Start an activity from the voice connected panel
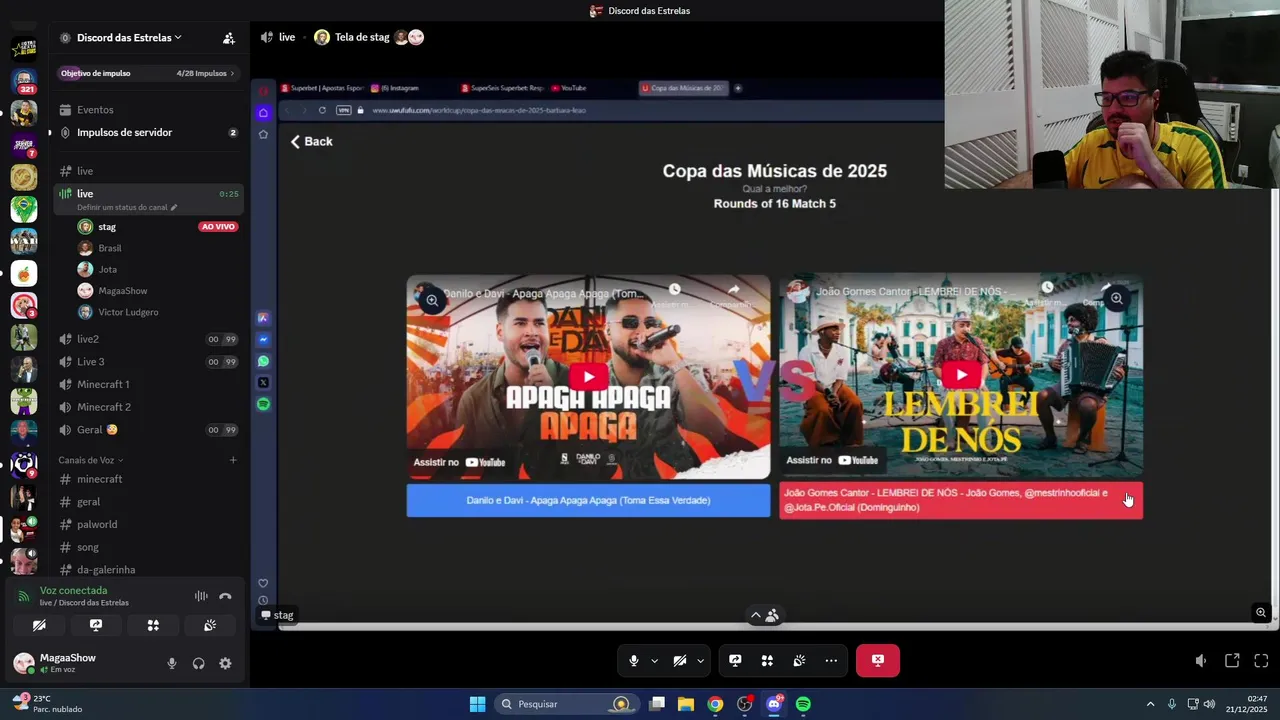The width and height of the screenshot is (1280, 720). pos(153,625)
